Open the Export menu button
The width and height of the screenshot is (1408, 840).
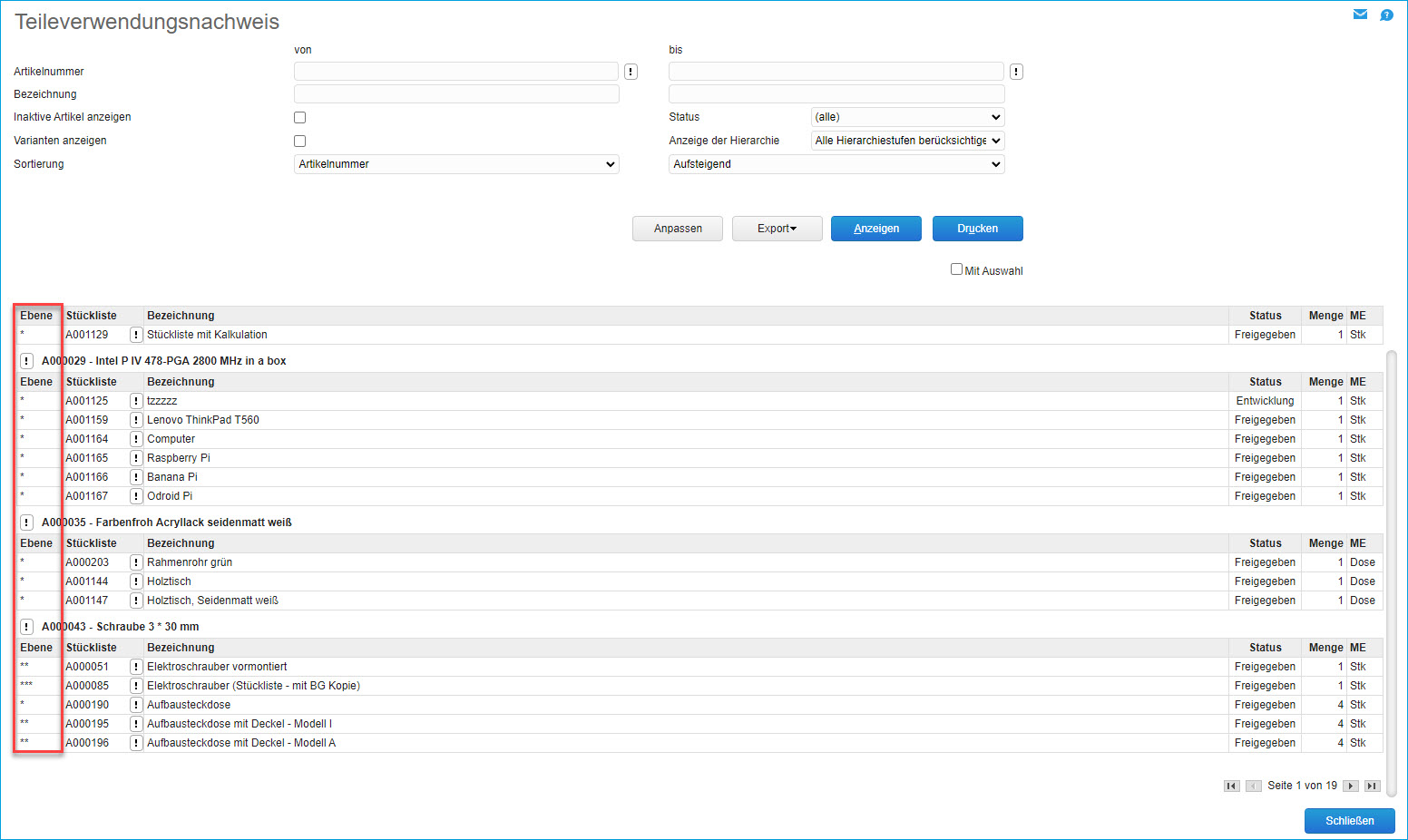coord(777,229)
